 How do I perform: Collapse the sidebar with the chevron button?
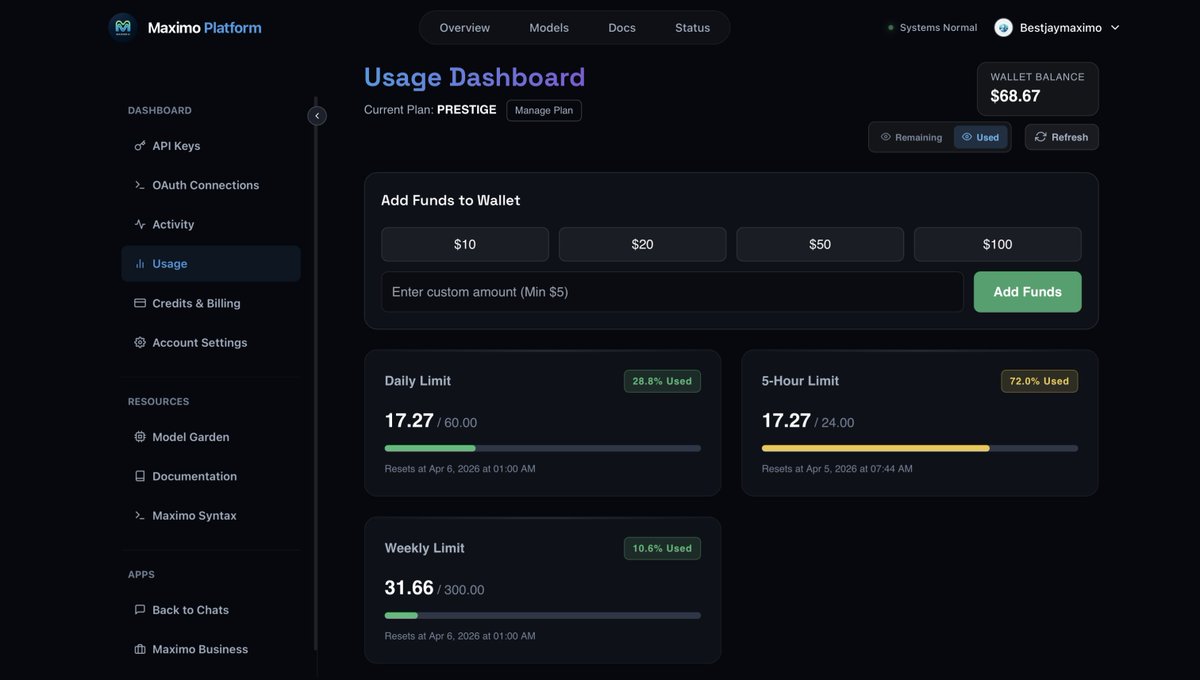coord(317,116)
